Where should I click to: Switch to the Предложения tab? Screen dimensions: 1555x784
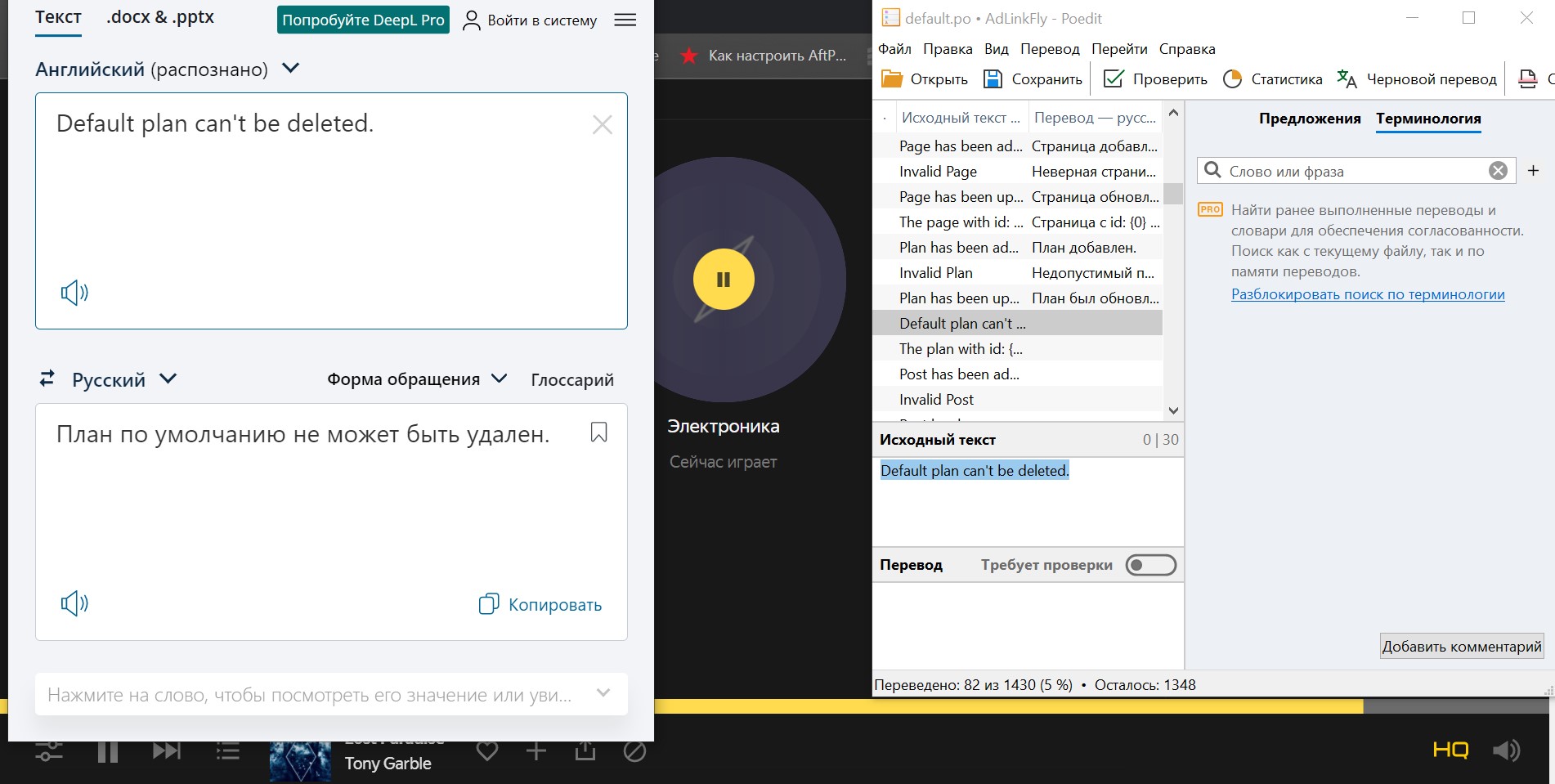pos(1309,119)
